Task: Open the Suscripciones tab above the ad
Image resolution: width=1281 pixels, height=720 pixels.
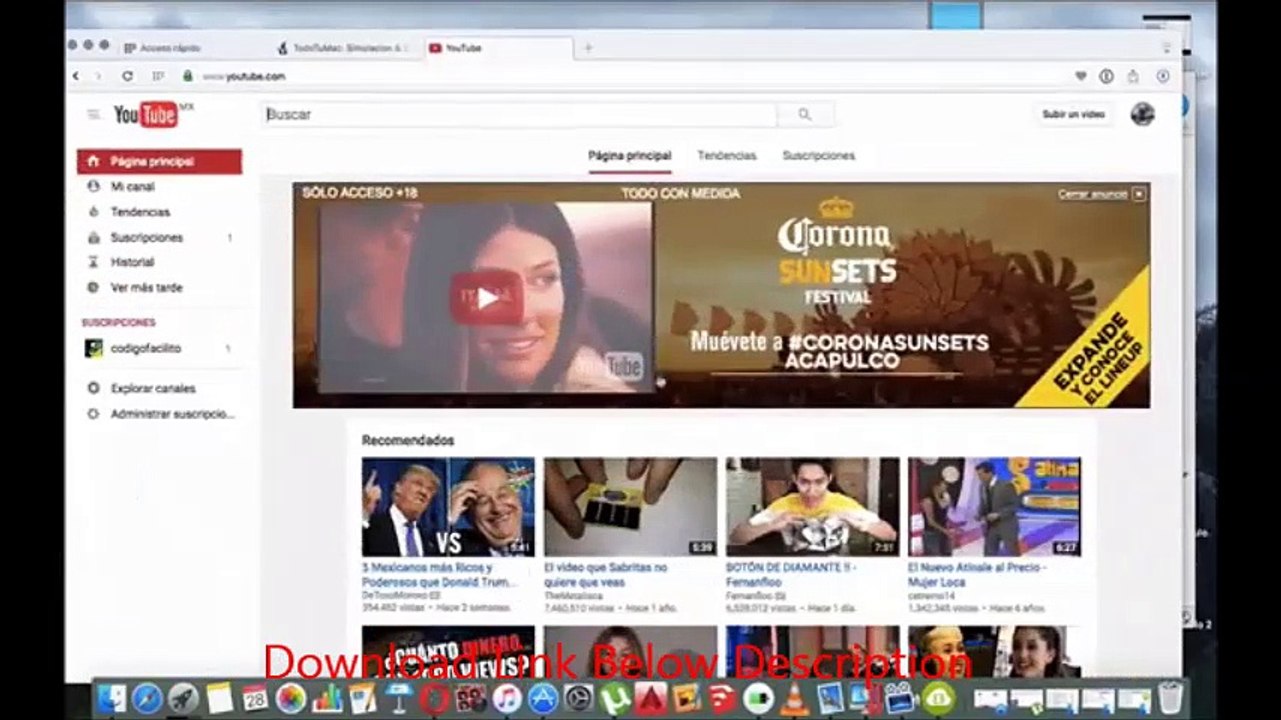Action: (x=819, y=156)
